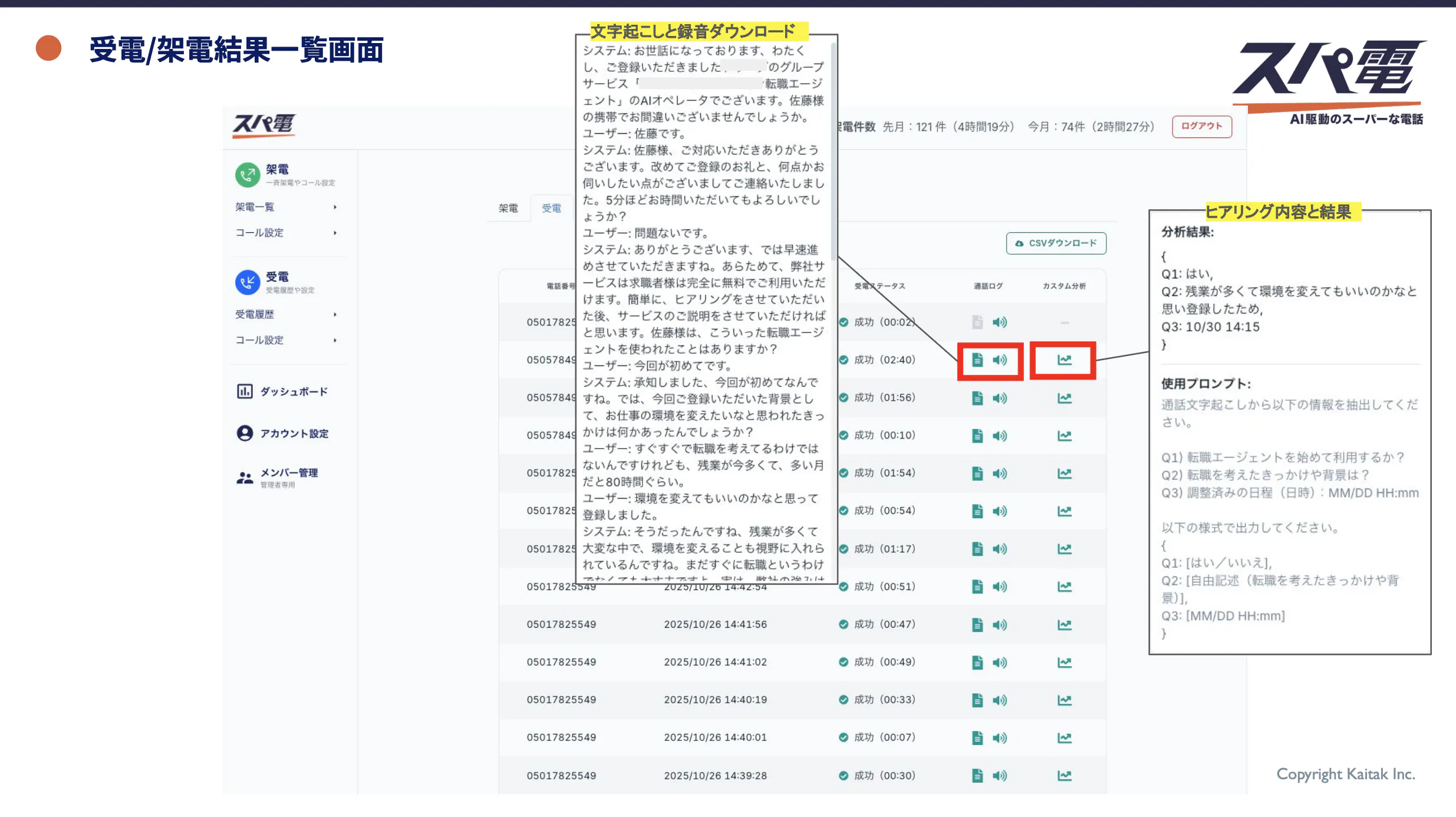1456x817 pixels.
Task: Select the green 架電 phone icon in the sidebar
Action: (246, 174)
